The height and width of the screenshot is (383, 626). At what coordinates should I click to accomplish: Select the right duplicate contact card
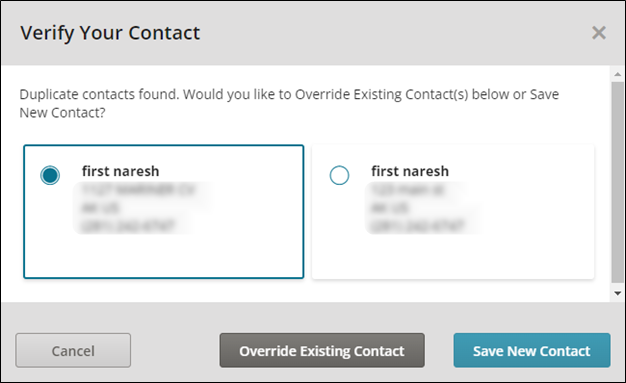tap(453, 212)
